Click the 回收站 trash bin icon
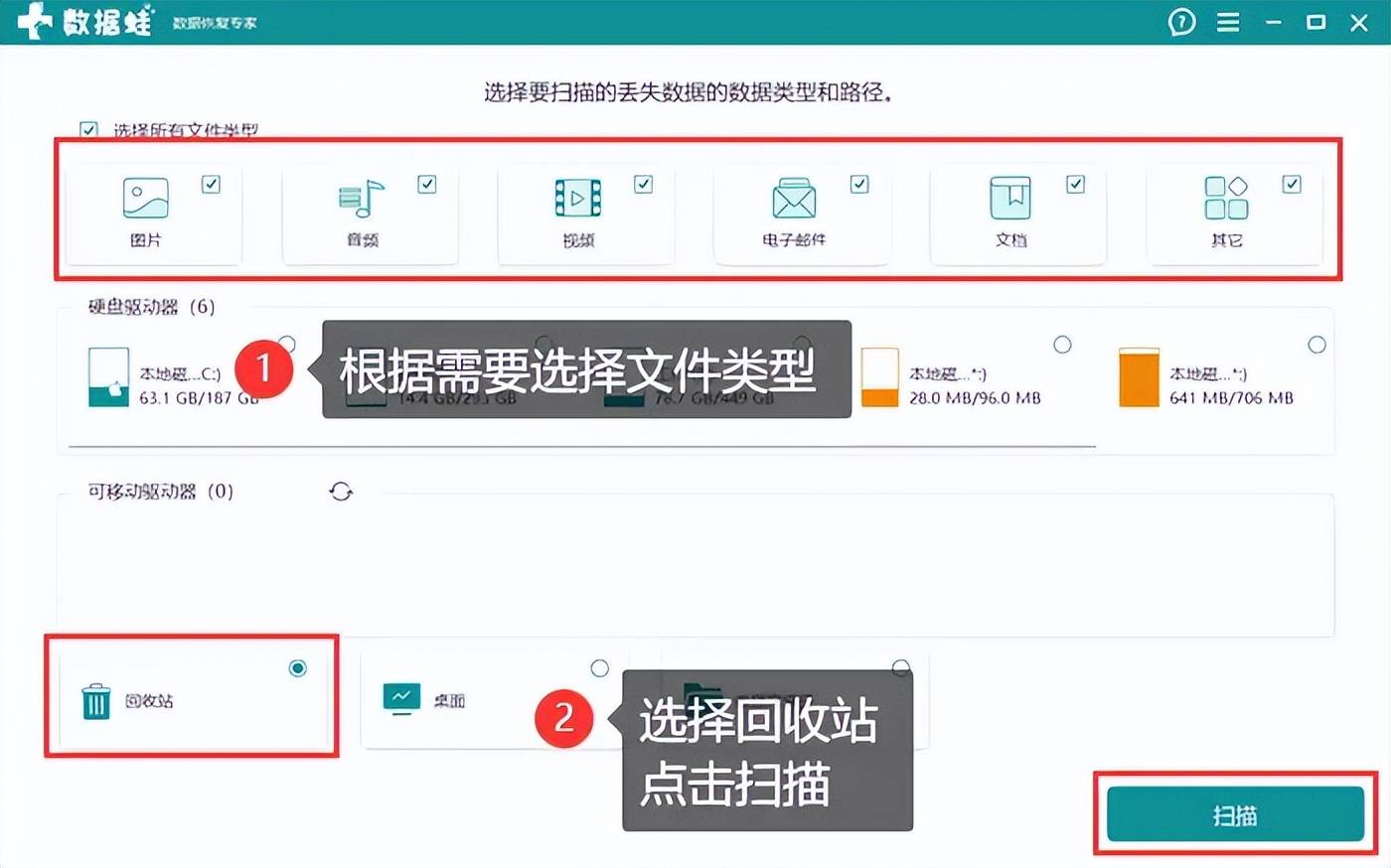This screenshot has height=868, width=1391. 96,701
